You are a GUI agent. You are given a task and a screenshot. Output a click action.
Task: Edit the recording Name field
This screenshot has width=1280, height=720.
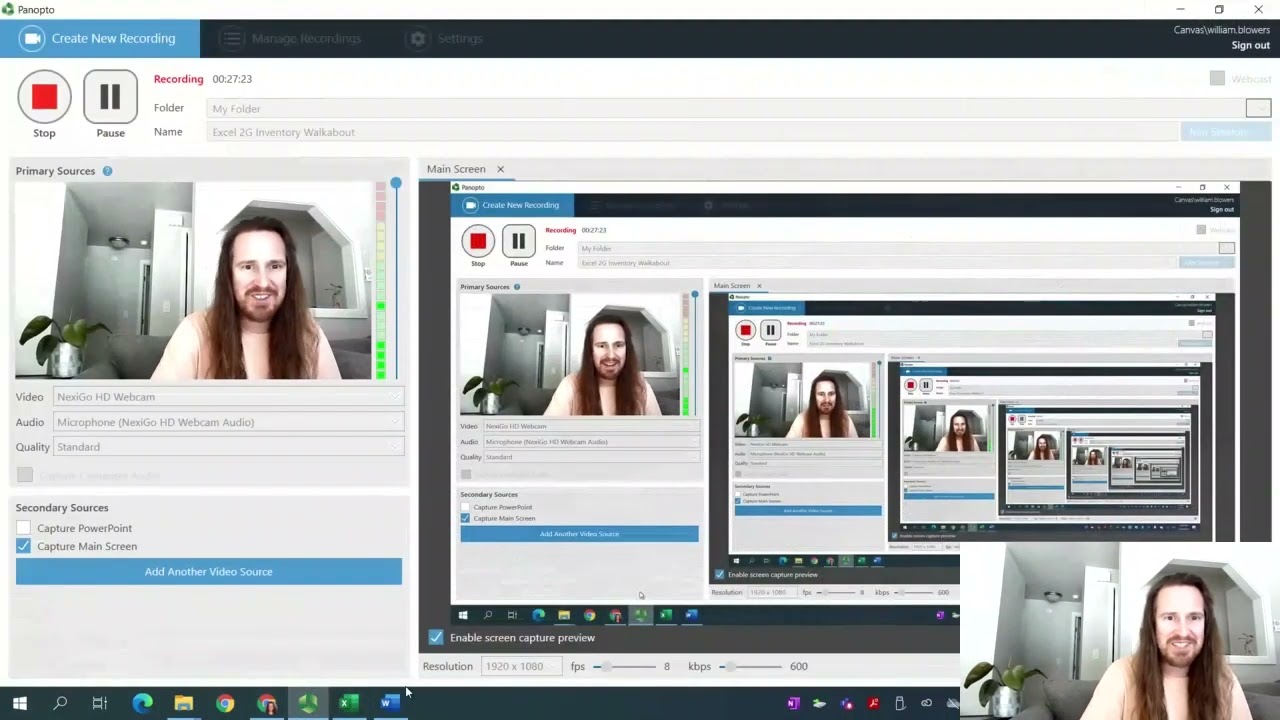pyautogui.click(x=692, y=132)
